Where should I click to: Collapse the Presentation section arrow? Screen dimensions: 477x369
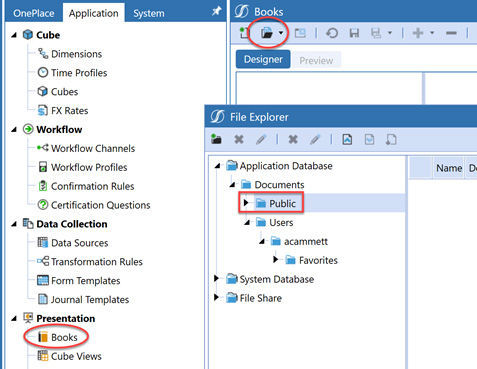14,319
